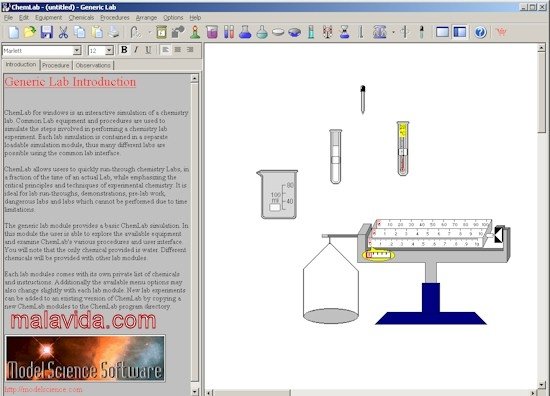Add a watch glass from toolbar
550x396 pixels.
[278, 32]
